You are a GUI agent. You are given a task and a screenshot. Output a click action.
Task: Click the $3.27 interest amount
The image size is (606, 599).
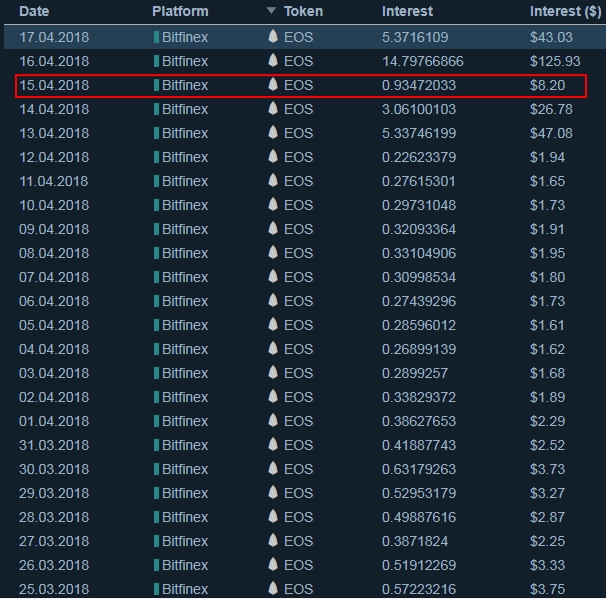548,493
